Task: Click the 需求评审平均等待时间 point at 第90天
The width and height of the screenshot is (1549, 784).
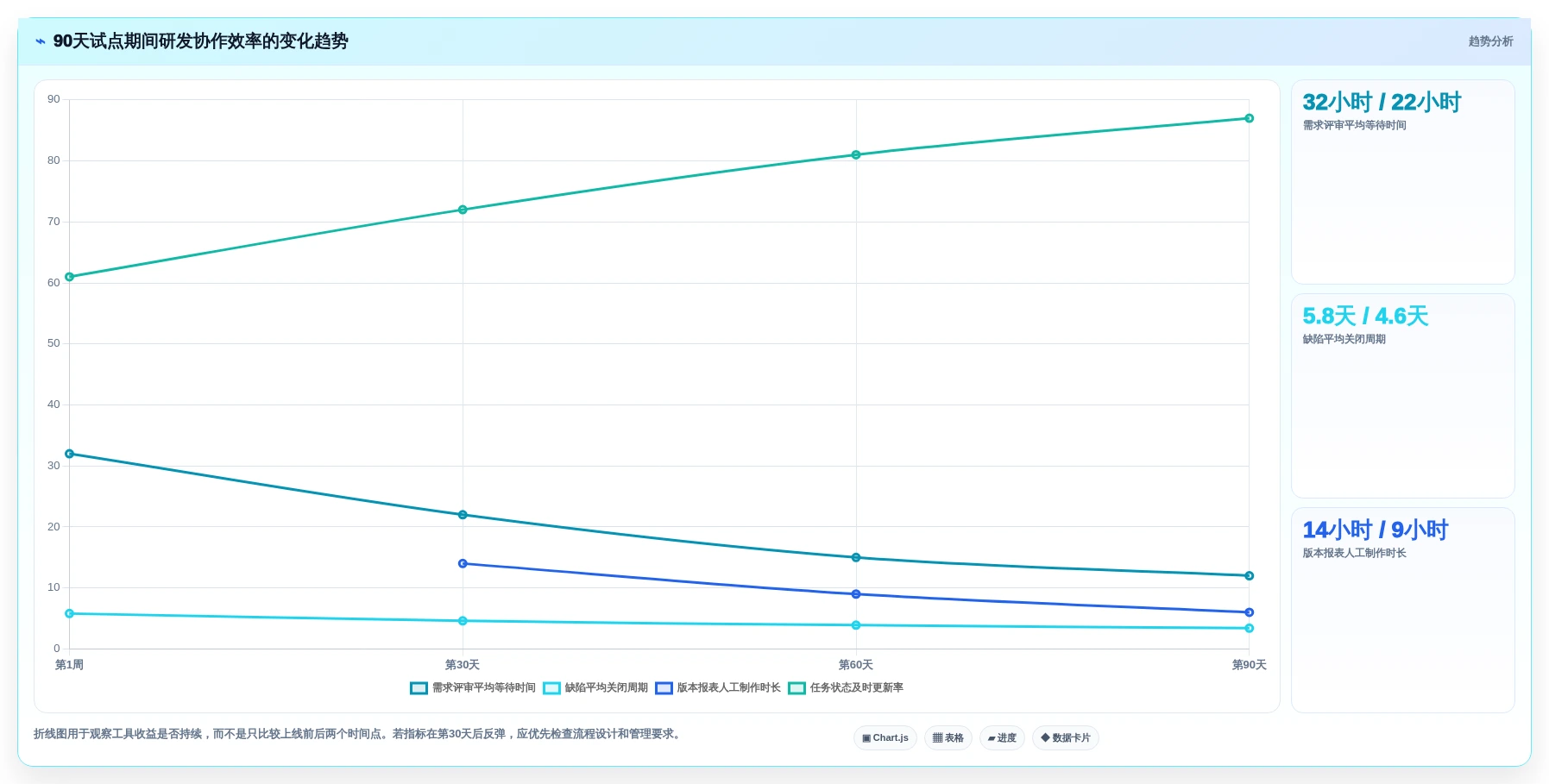Action: [x=1249, y=576]
